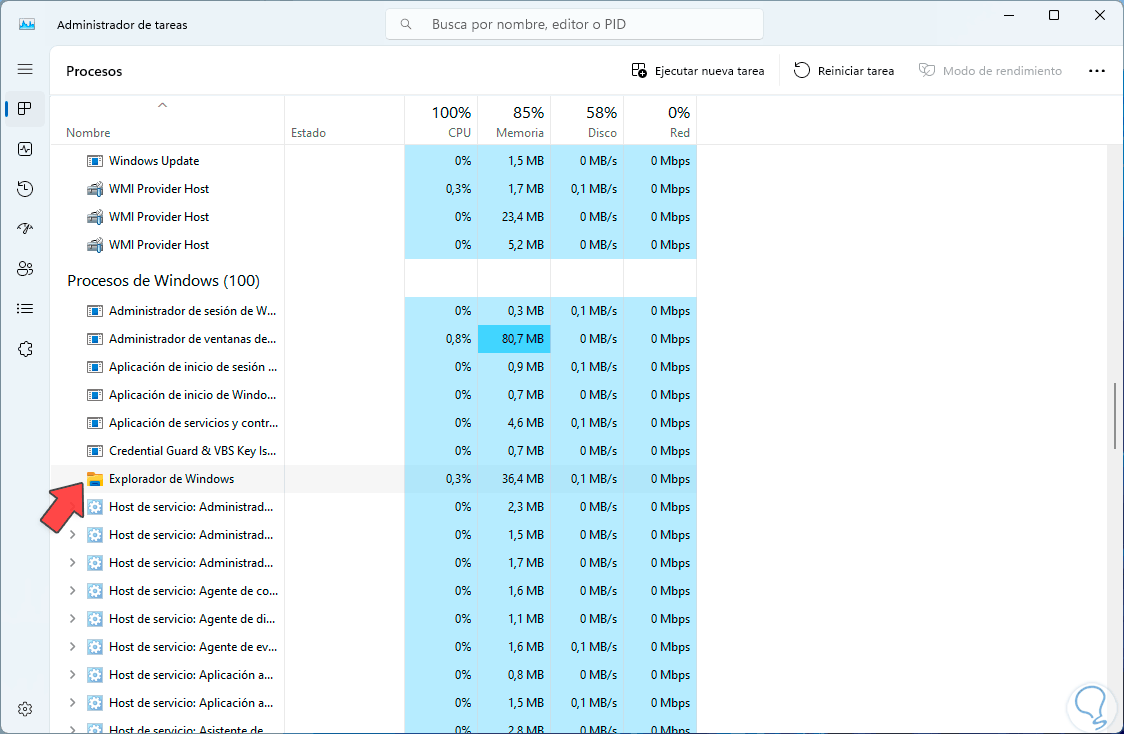This screenshot has height=734, width=1124.
Task: Select the Explorador de Windows process name
Action: [x=171, y=479]
